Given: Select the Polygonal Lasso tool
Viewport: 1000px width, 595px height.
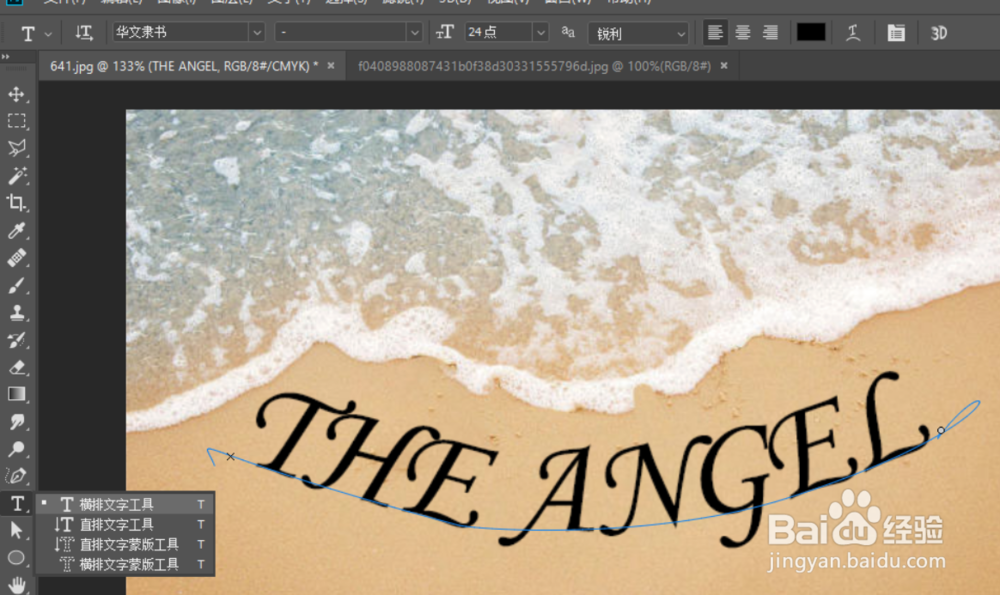Looking at the screenshot, I should point(17,148).
